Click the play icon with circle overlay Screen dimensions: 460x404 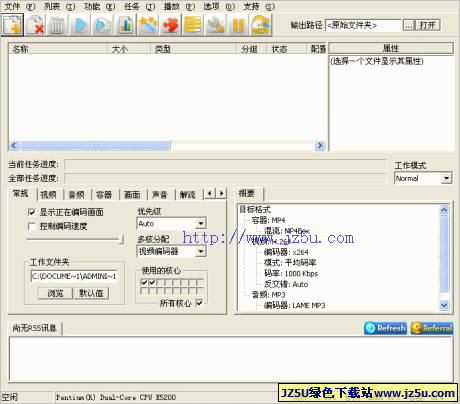pyautogui.click(x=103, y=25)
